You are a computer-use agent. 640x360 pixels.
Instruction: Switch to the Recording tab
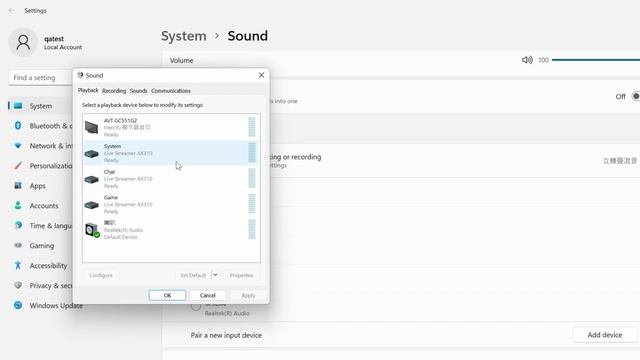(114, 91)
